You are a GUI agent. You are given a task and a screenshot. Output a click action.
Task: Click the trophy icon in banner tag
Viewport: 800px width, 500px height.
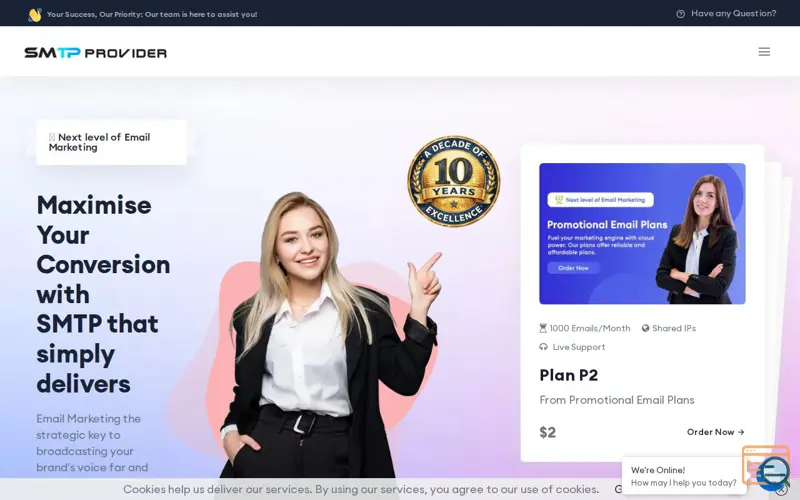tap(559, 199)
